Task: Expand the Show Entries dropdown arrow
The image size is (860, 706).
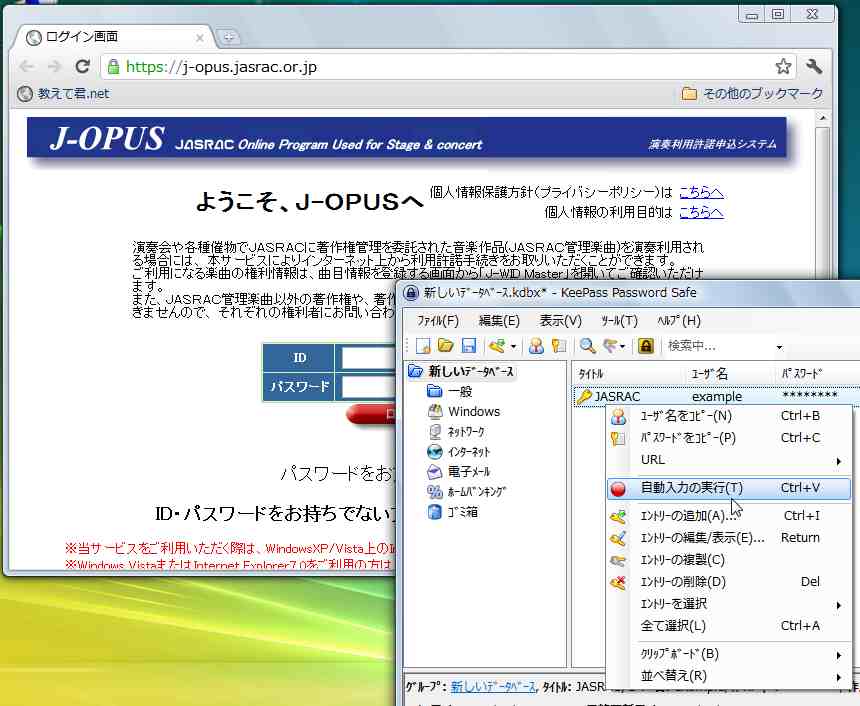Action: 623,347
